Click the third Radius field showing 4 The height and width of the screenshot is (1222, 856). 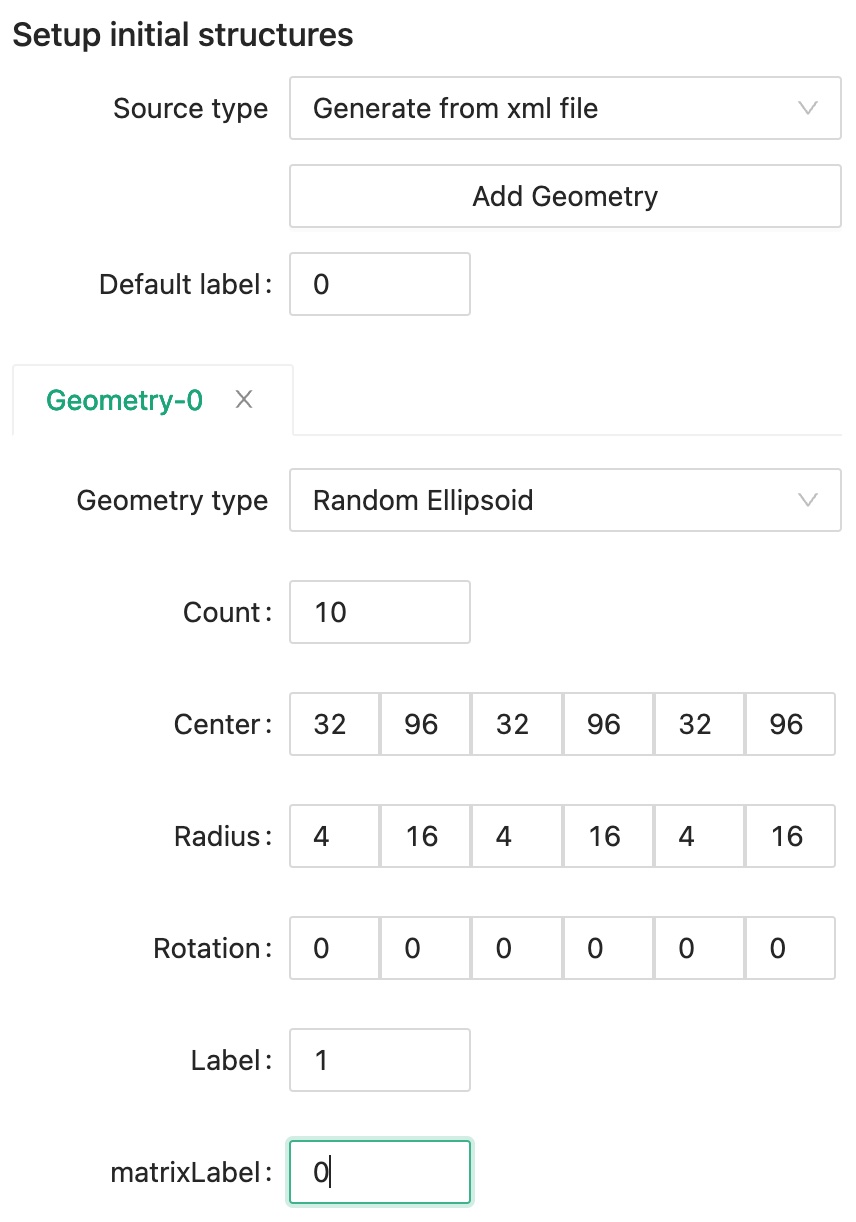pos(516,836)
